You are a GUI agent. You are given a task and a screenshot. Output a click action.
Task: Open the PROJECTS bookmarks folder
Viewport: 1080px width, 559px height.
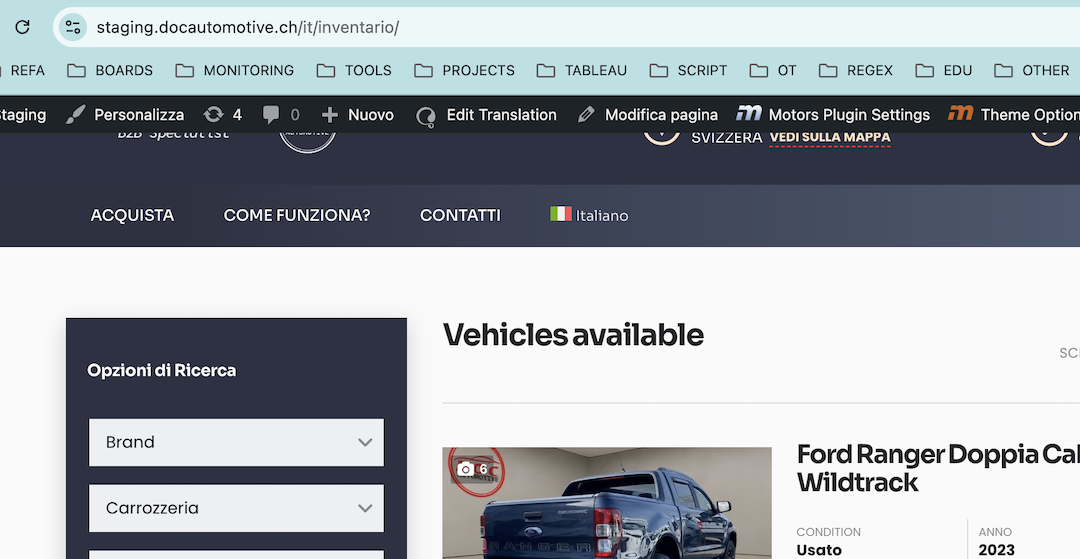pos(464,70)
